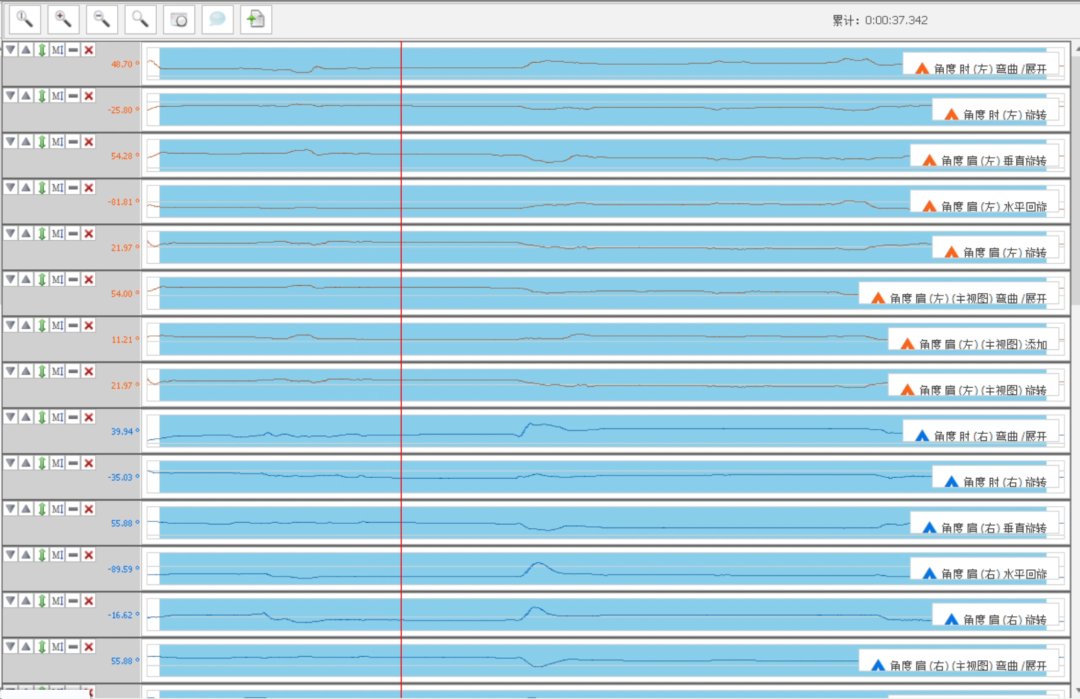Click the export document icon with green arrow
Viewport: 1080px width, 699px height.
(255, 18)
